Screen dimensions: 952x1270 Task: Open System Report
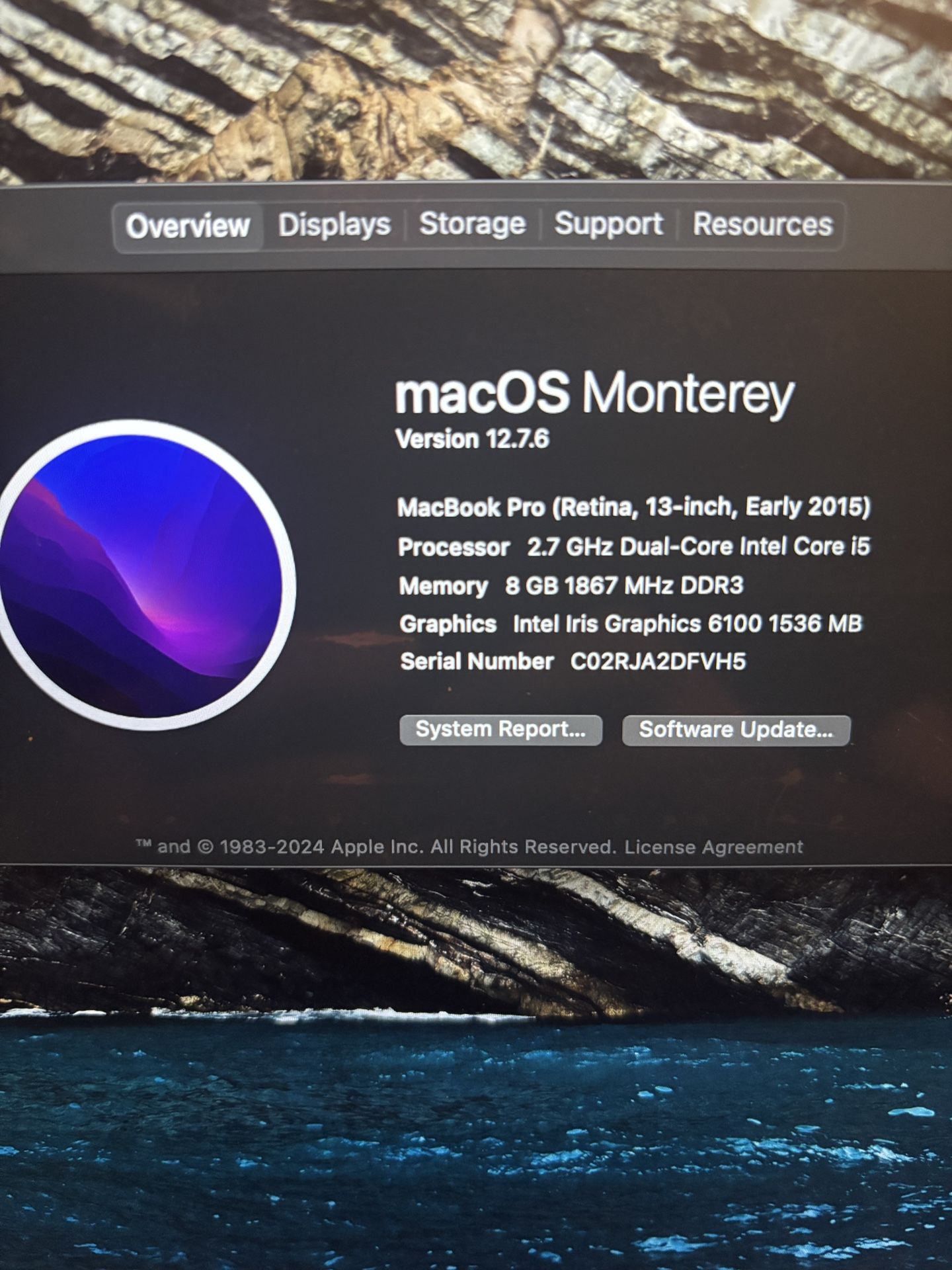point(500,730)
